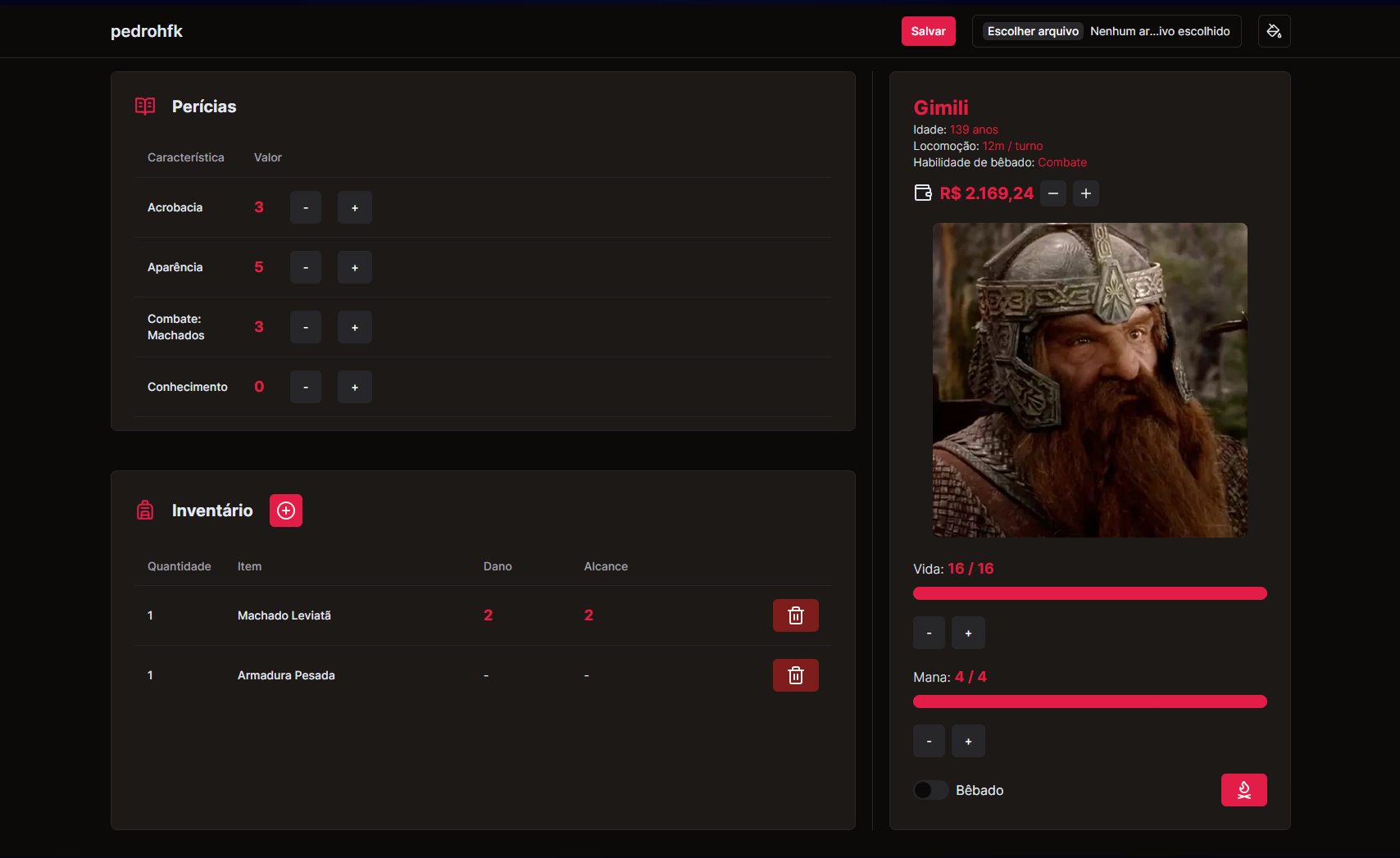Click the Dano column header
The width and height of the screenshot is (1400, 858).
(x=498, y=566)
